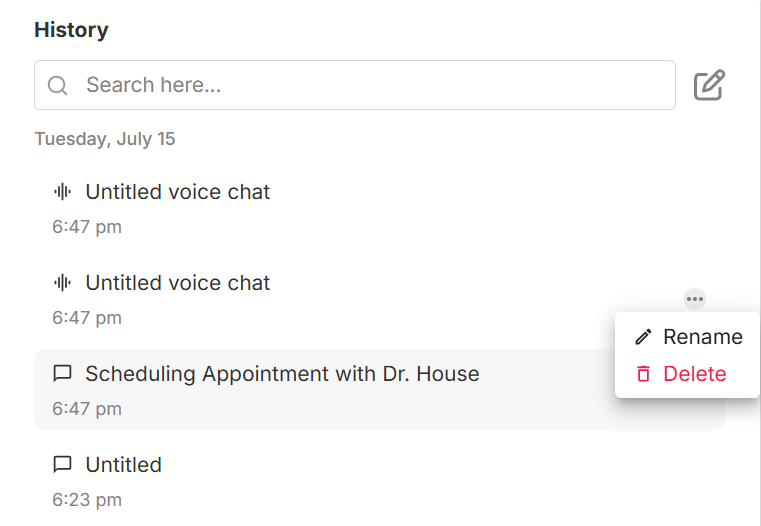Start a new chat with the compose icon
Viewport: 761px width, 526px height.
[x=709, y=86]
